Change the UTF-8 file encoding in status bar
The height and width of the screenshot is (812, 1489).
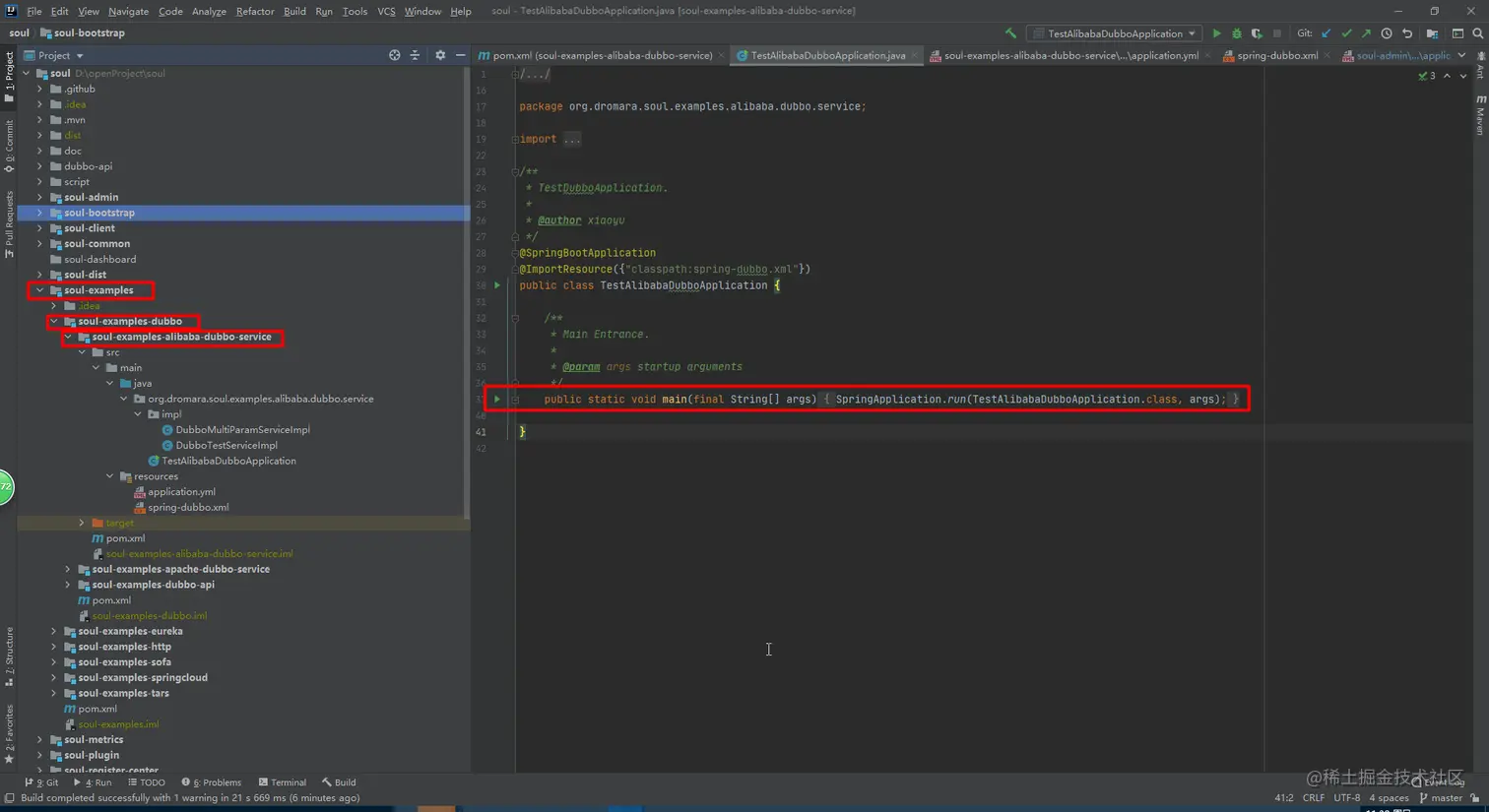(x=1346, y=798)
